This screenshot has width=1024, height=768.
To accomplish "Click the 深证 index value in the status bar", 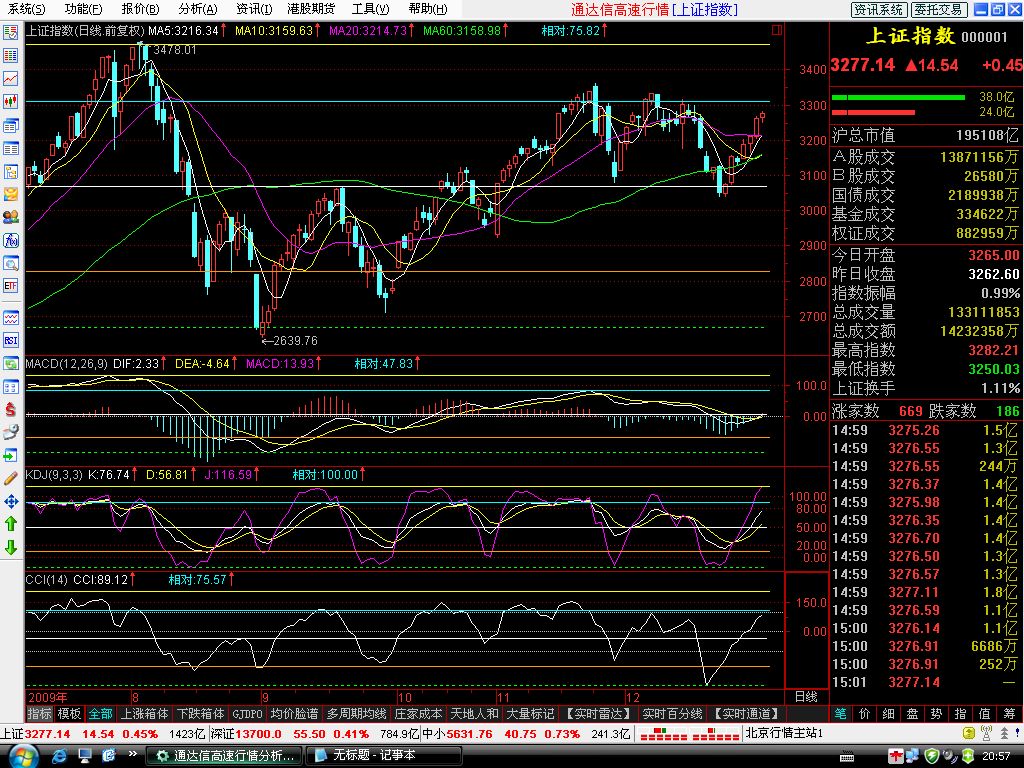I will [259, 733].
